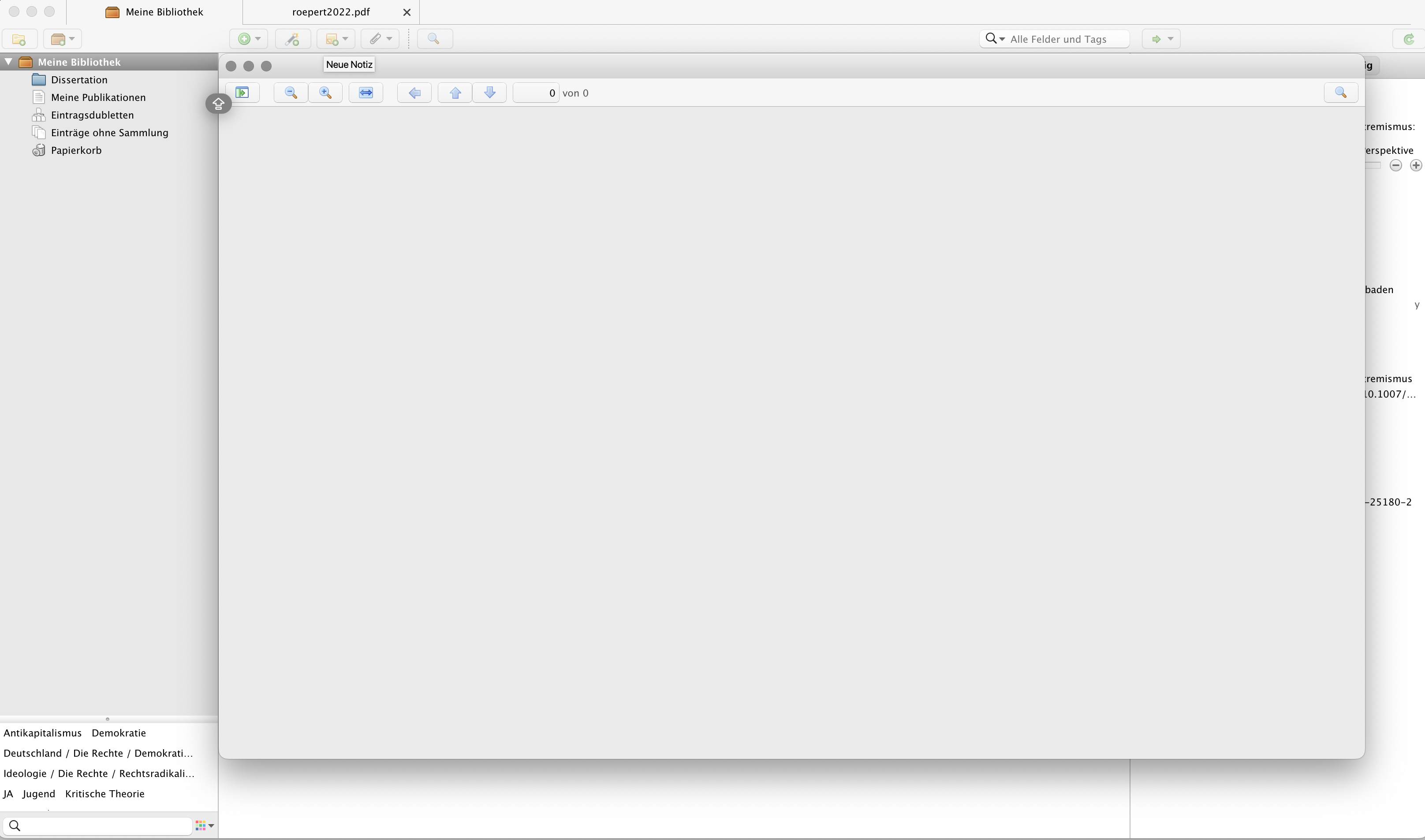Open search in the PDF reader

point(1341,93)
